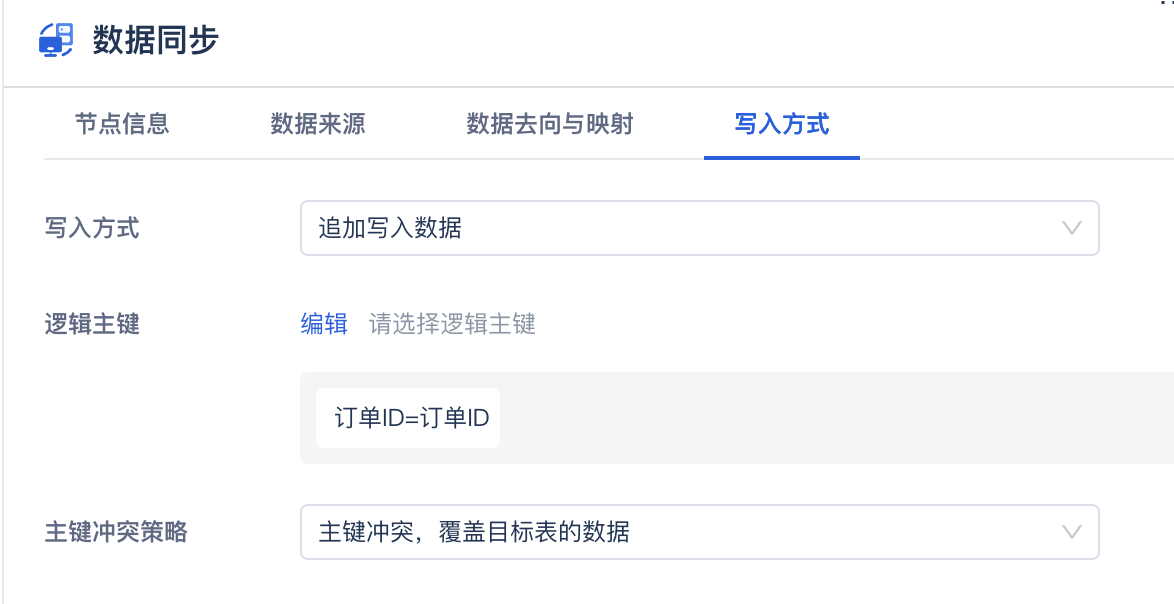Image resolution: width=1174 pixels, height=604 pixels.
Task: Go to the 数据去向与映射 tab
Action: tap(550, 124)
